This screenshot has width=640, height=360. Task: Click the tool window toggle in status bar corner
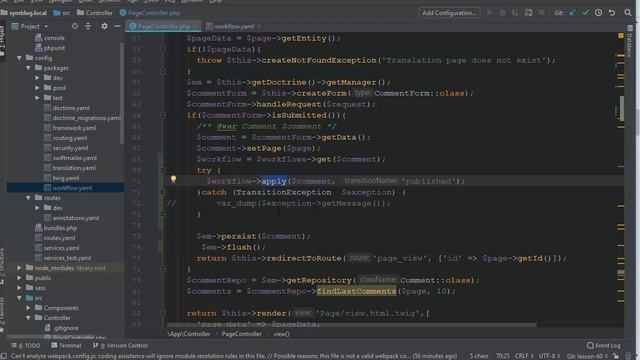point(4,356)
